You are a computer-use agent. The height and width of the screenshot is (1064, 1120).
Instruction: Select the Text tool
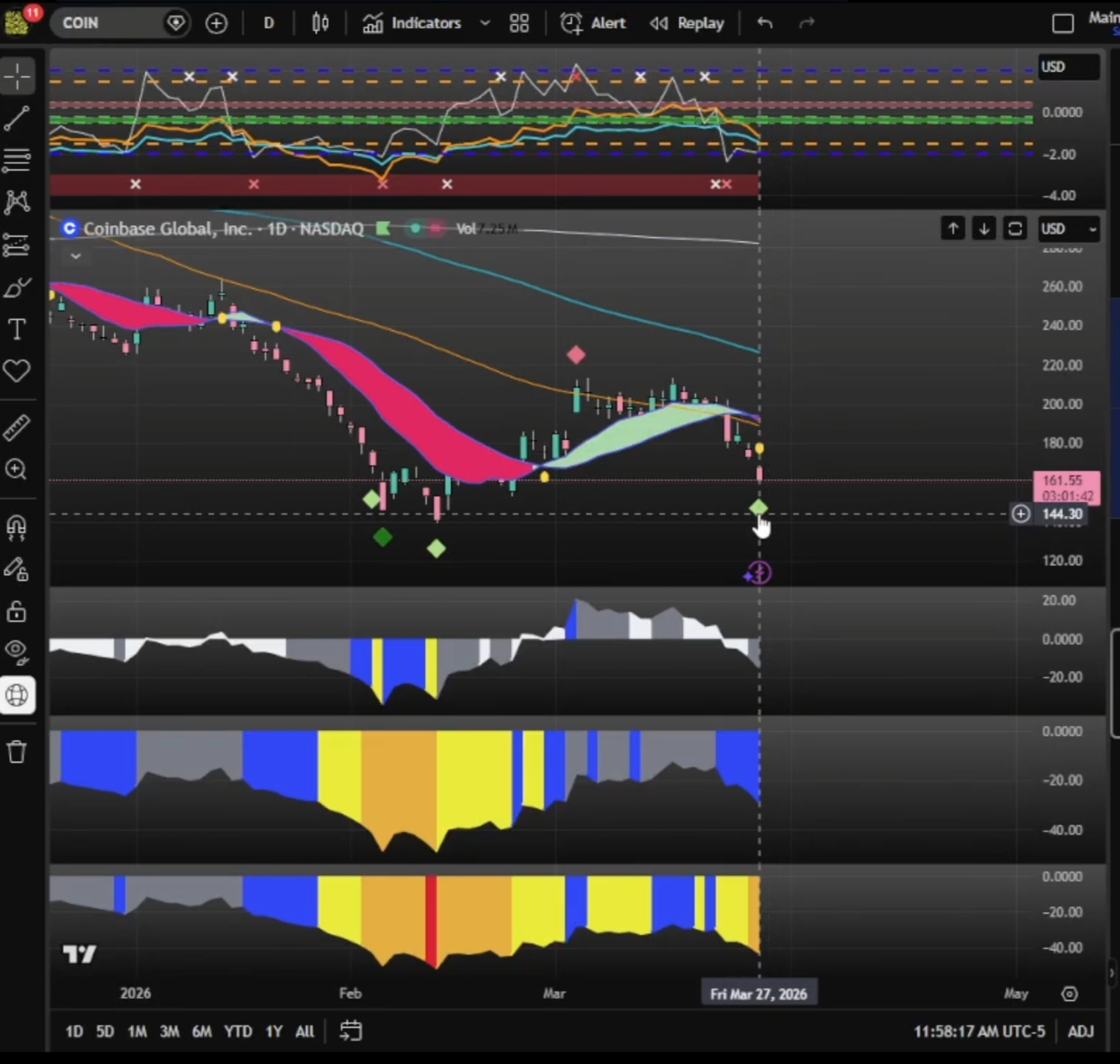click(17, 329)
